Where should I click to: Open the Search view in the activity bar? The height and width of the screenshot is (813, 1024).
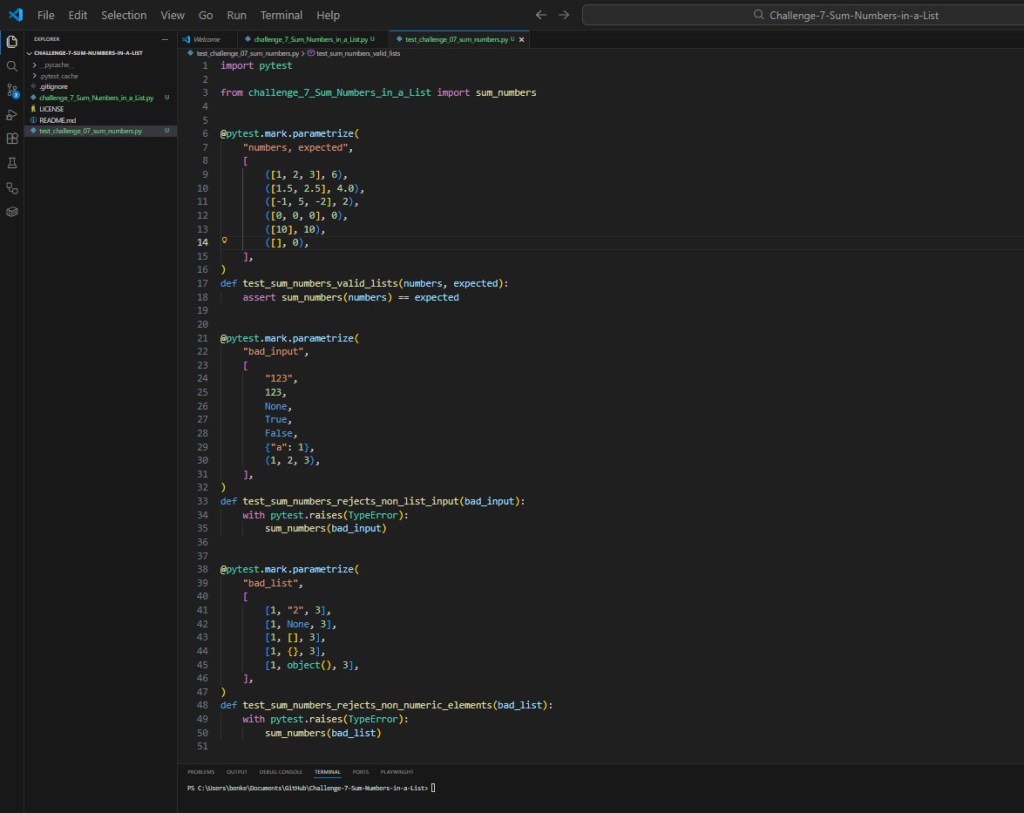tap(12, 66)
